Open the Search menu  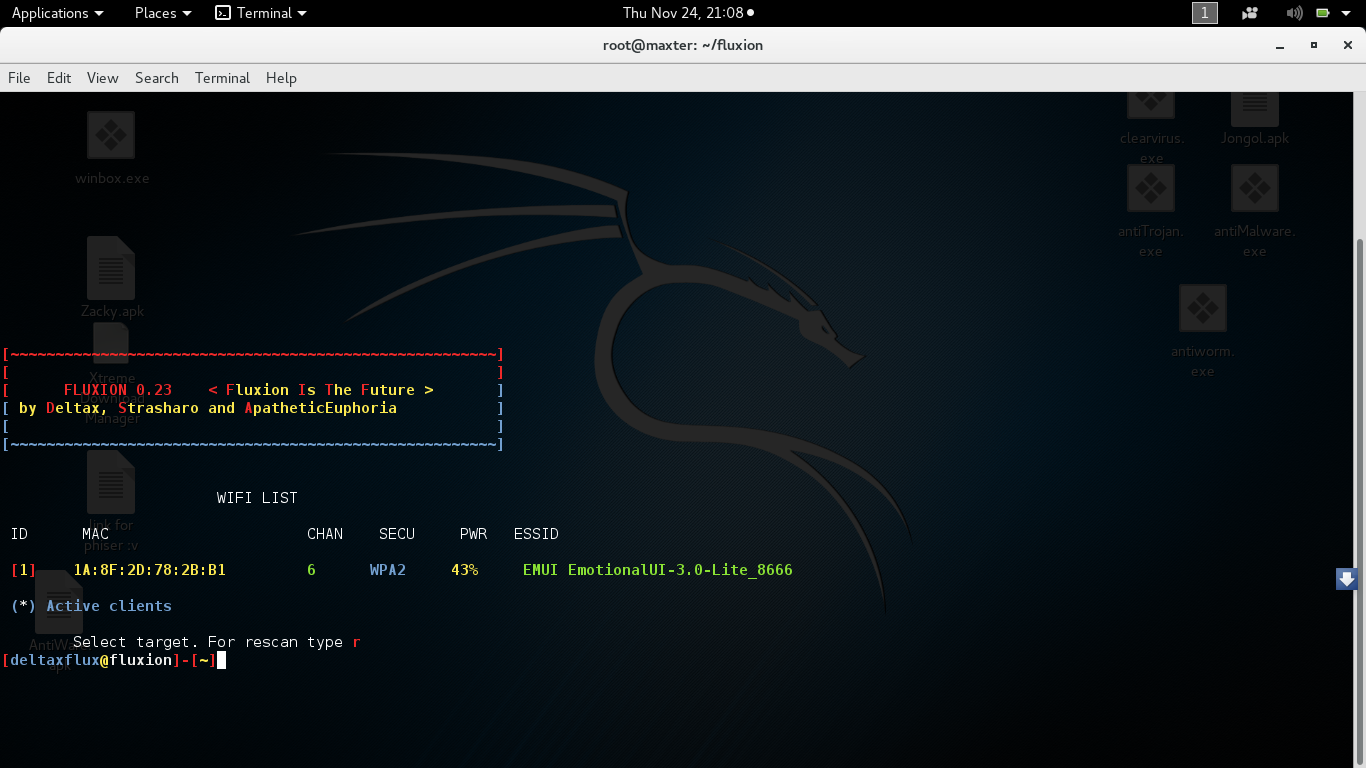157,78
